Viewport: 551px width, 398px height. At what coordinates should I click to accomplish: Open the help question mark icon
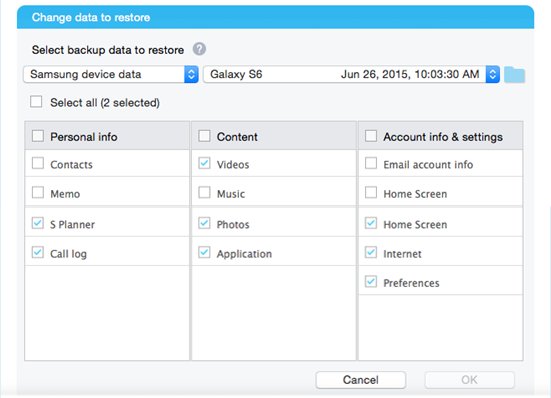[199, 49]
